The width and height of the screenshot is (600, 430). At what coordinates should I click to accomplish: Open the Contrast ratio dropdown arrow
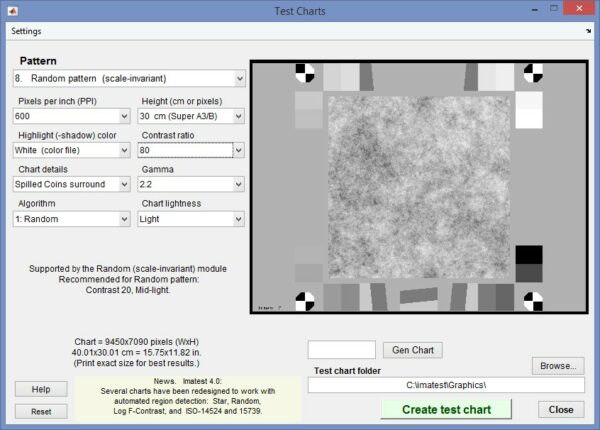238,150
